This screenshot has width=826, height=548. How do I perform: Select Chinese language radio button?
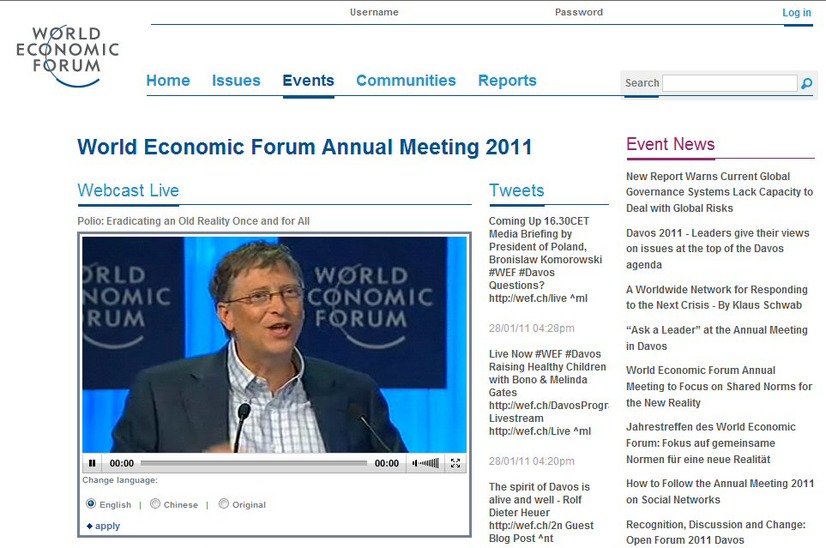pyautogui.click(x=155, y=504)
